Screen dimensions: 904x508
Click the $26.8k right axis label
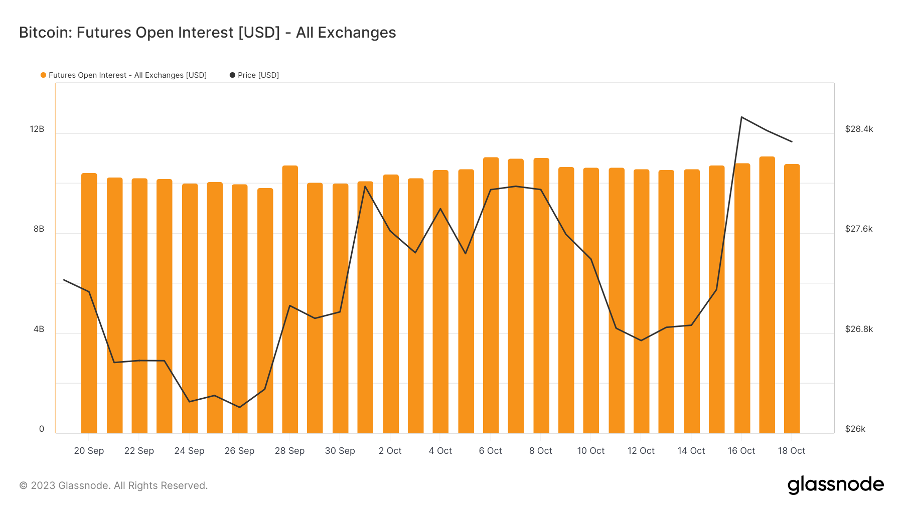coord(859,330)
